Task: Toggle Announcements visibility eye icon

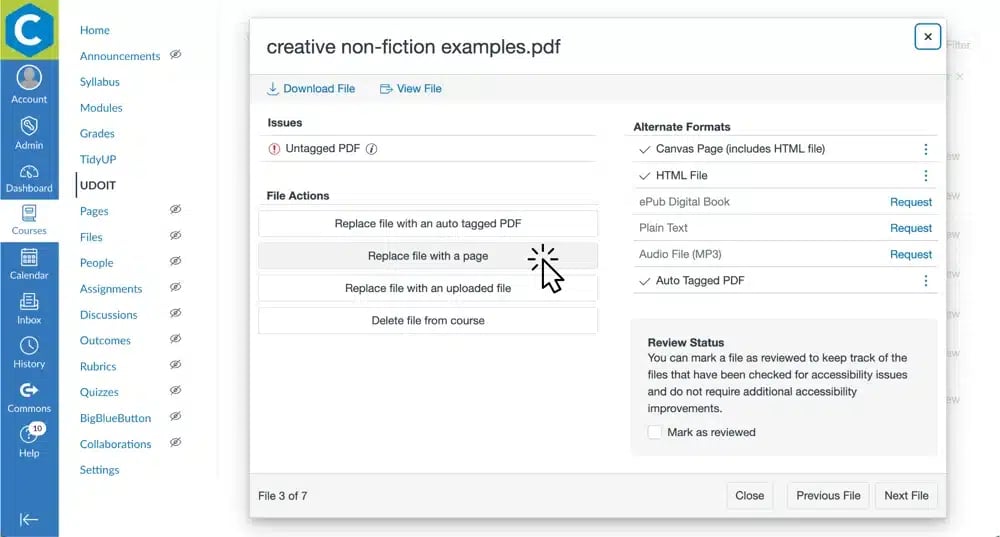Action: (x=175, y=55)
